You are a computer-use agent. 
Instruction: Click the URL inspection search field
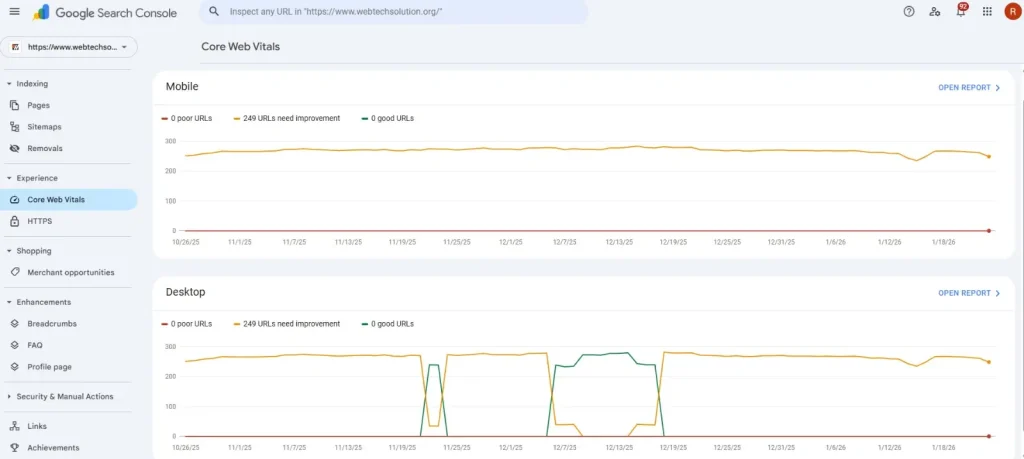coord(393,12)
